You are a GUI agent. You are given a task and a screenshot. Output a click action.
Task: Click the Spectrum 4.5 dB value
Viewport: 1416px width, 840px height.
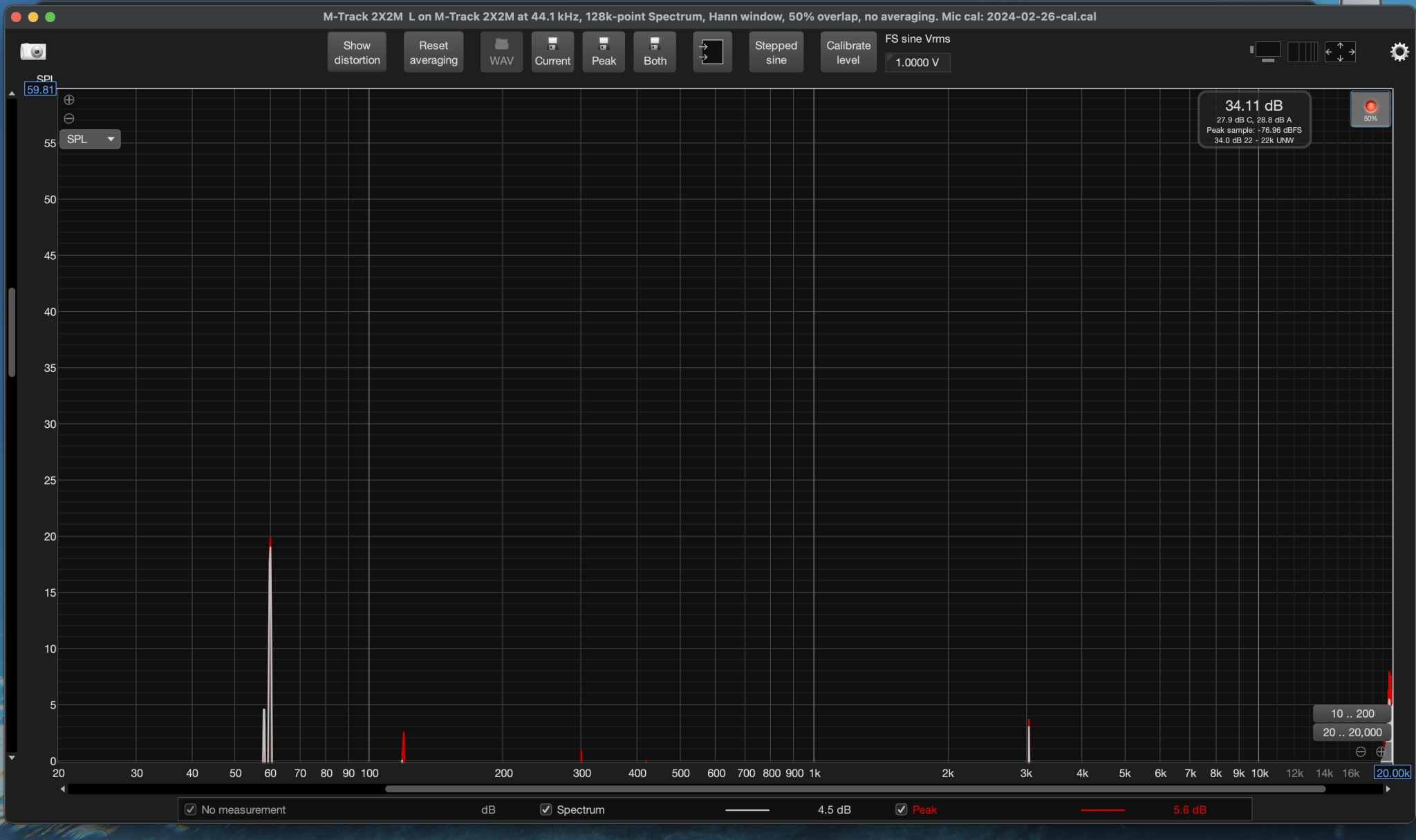point(834,810)
